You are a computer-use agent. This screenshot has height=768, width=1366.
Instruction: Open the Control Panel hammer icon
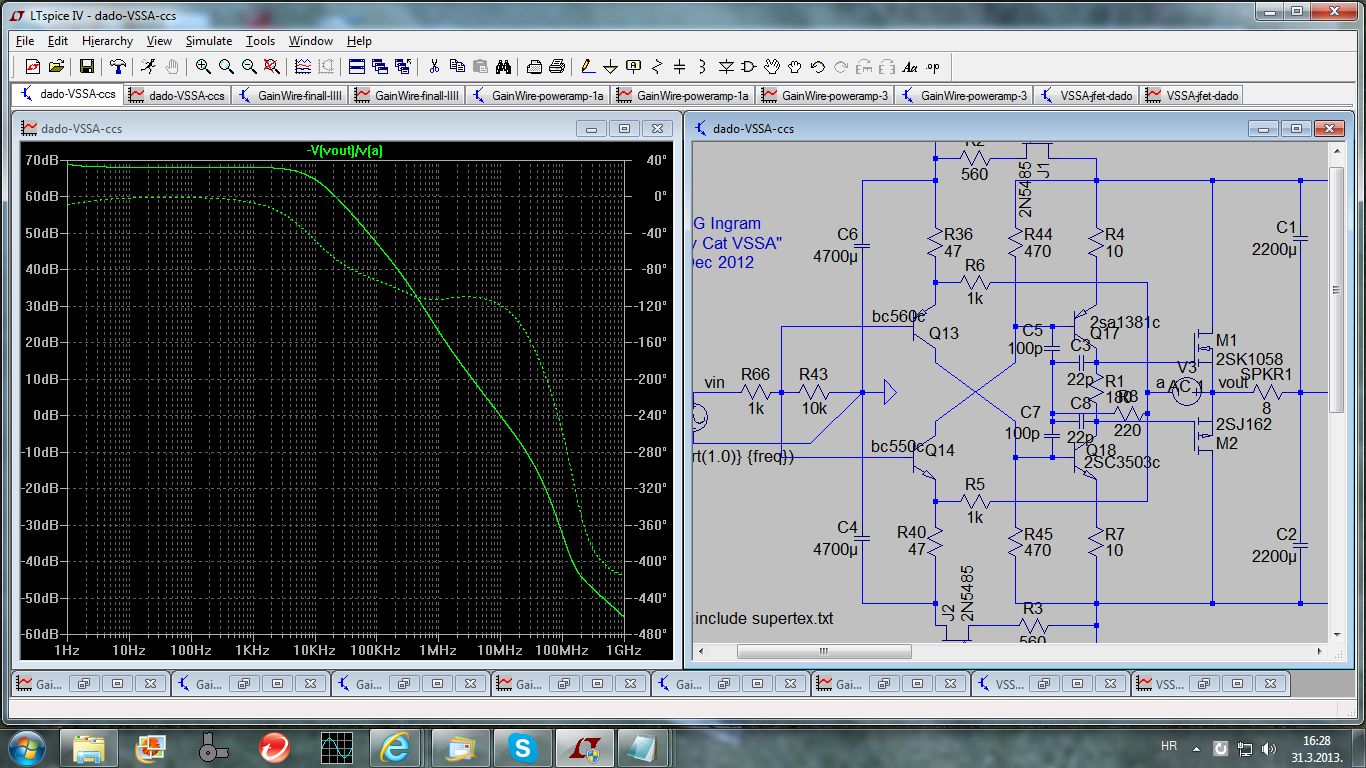[x=118, y=67]
